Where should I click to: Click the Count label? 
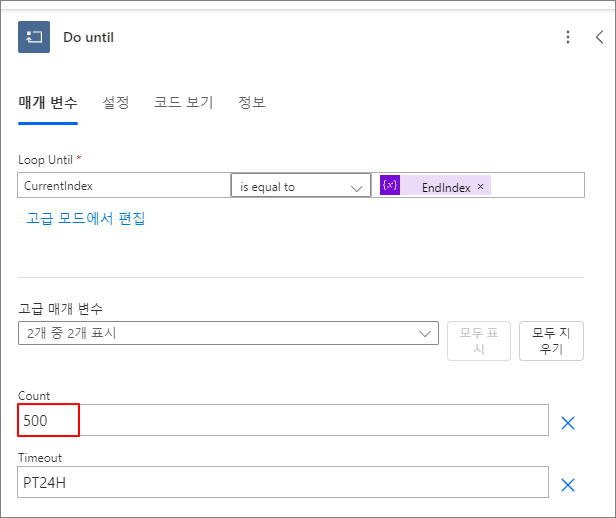(34, 395)
